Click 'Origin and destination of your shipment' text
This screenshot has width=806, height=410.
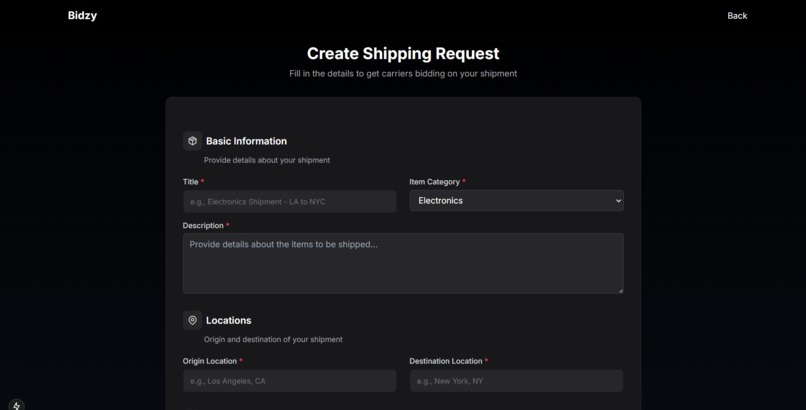point(273,340)
